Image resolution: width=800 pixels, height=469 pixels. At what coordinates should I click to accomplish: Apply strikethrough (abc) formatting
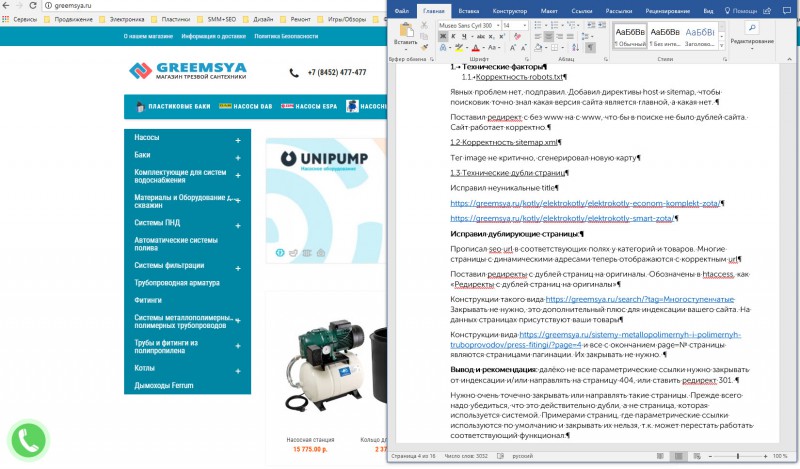coord(481,37)
